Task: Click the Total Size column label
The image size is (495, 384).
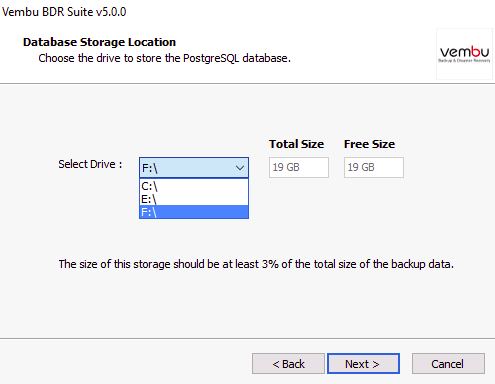Action: [296, 144]
